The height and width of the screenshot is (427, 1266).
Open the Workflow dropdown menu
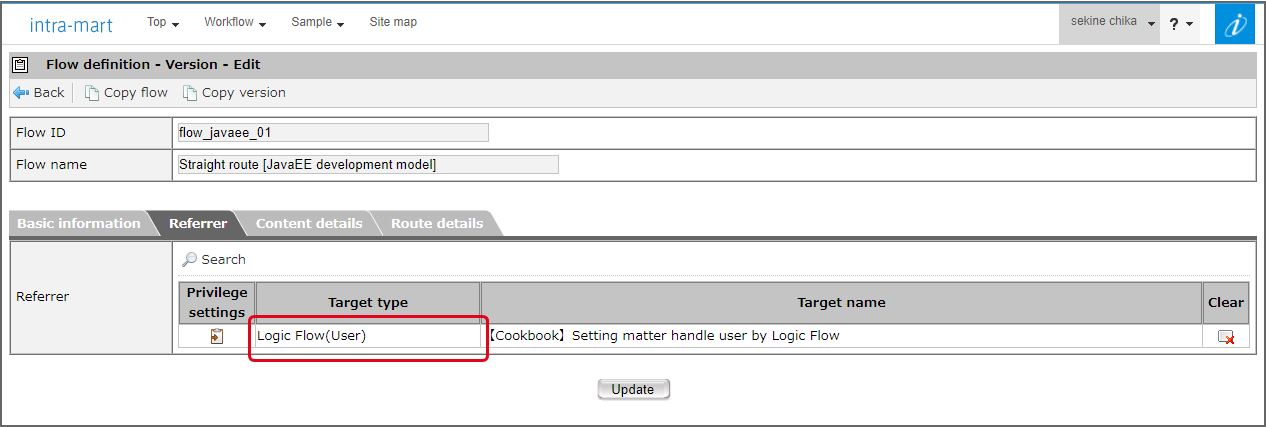click(x=235, y=22)
